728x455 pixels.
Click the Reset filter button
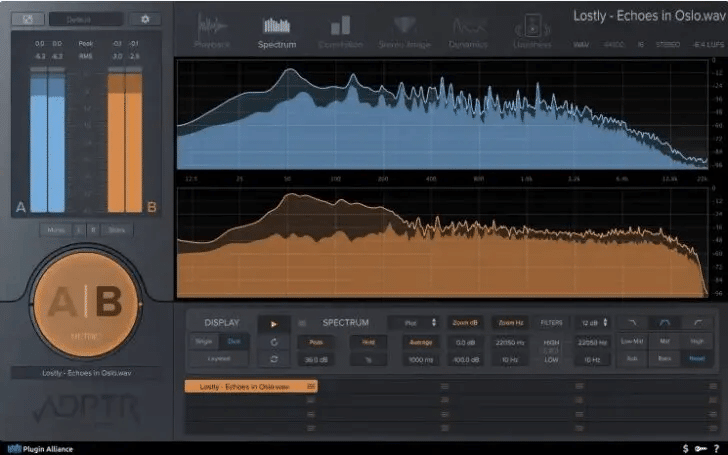[697, 359]
